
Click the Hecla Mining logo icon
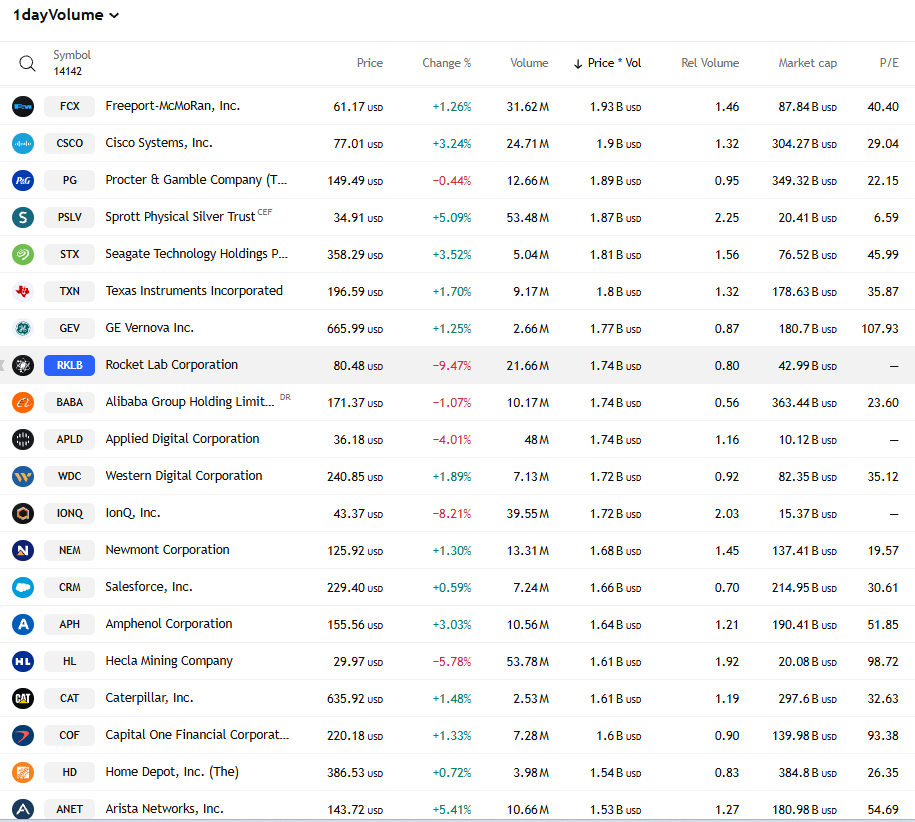point(23,662)
